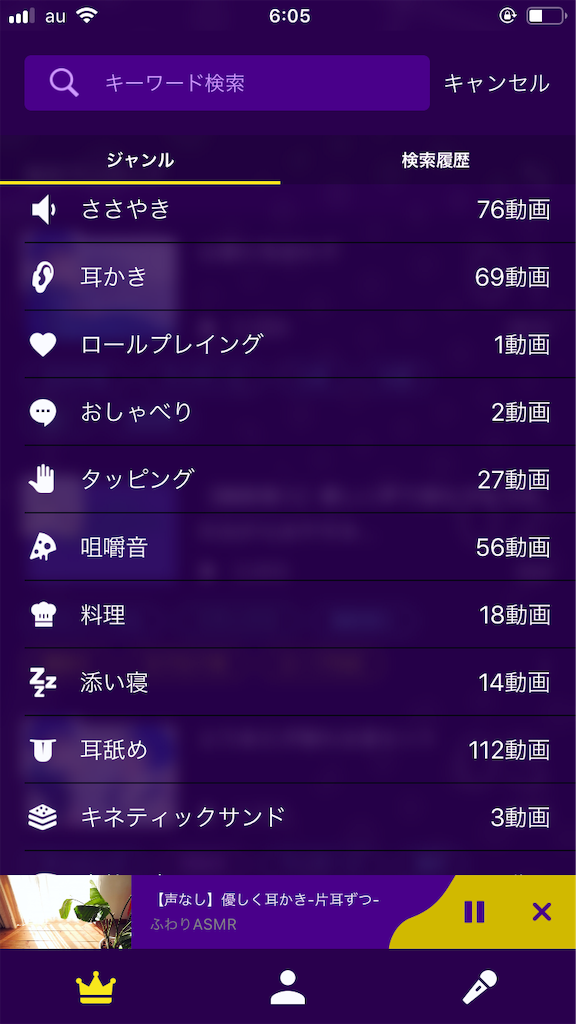Go to the profile person tab
Image resolution: width=576 pixels, height=1024 pixels.
point(288,987)
